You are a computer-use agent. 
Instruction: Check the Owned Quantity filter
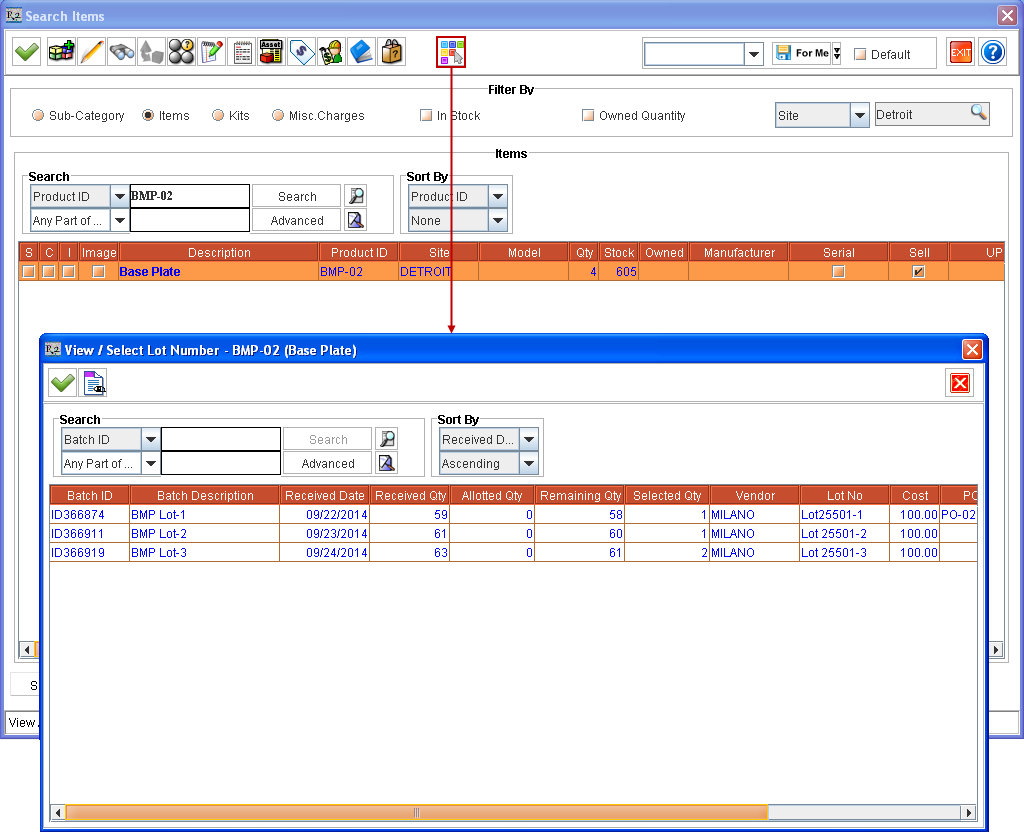[x=588, y=115]
